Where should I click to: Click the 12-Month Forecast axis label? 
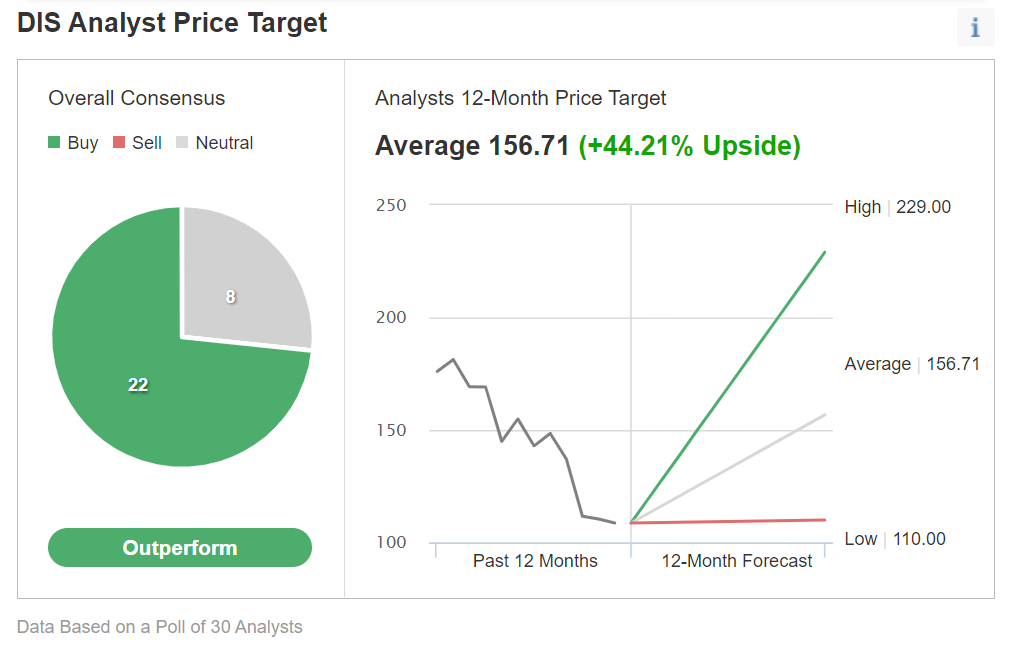point(737,561)
